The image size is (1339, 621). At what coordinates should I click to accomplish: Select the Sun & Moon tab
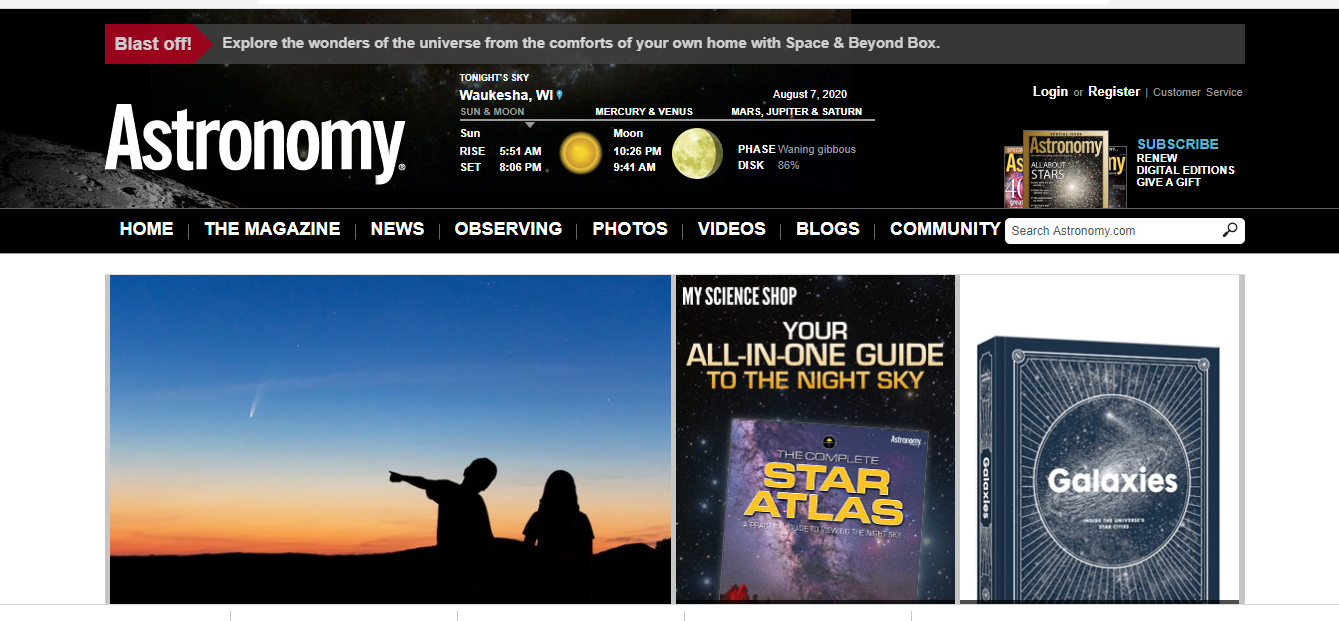coord(492,112)
